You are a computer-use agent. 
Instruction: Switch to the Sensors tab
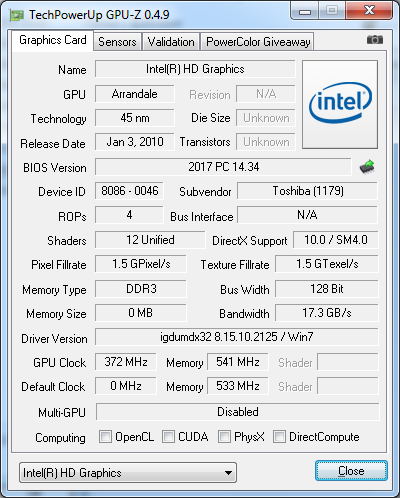point(117,42)
